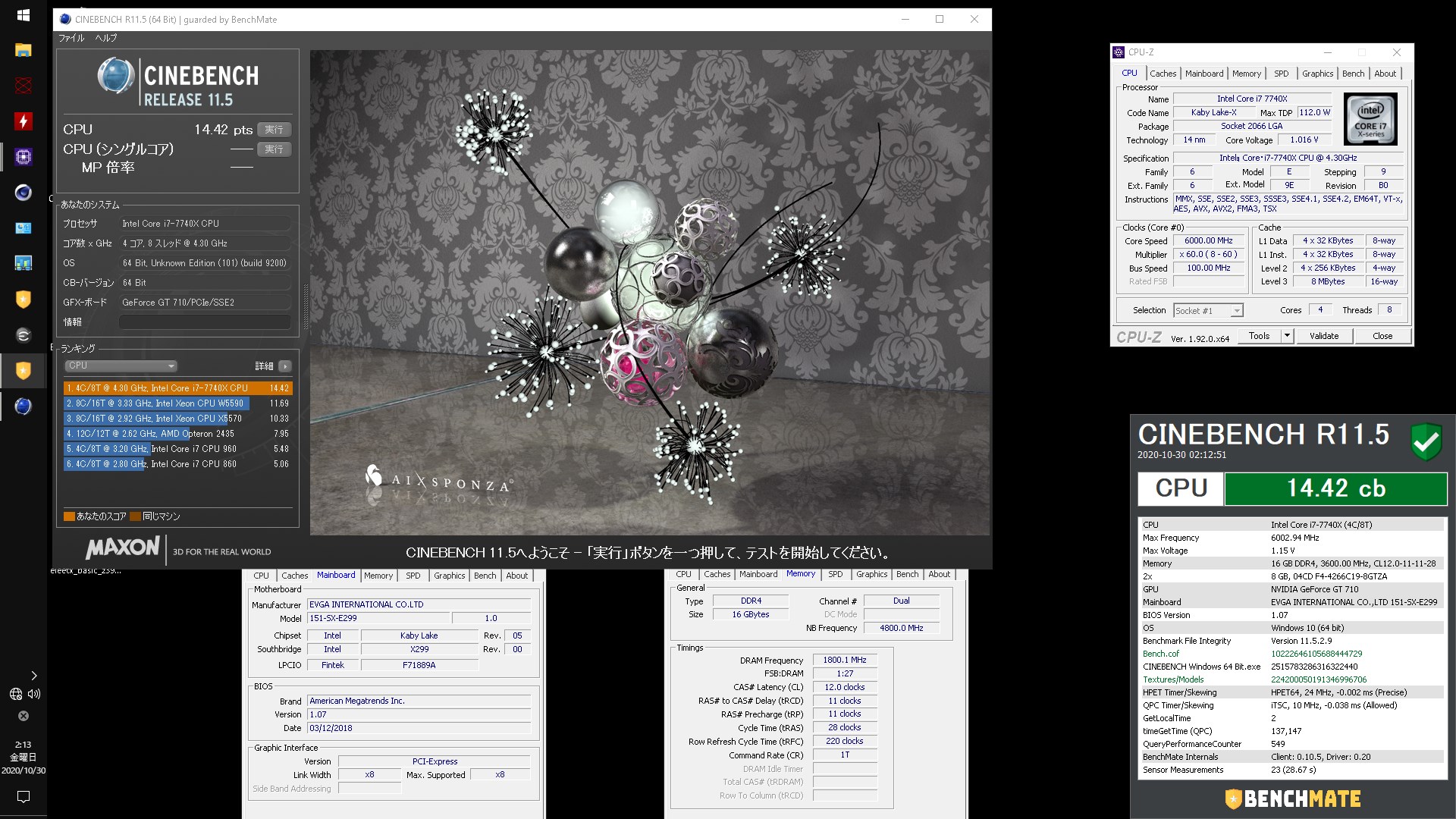Switch to the purple CPU-Z taskbar icon
The height and width of the screenshot is (819, 1456).
pos(23,157)
